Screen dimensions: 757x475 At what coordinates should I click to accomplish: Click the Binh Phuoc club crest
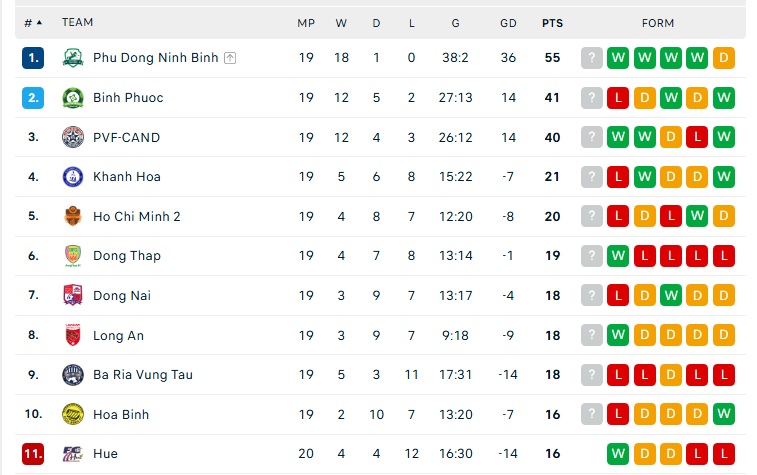click(x=73, y=98)
